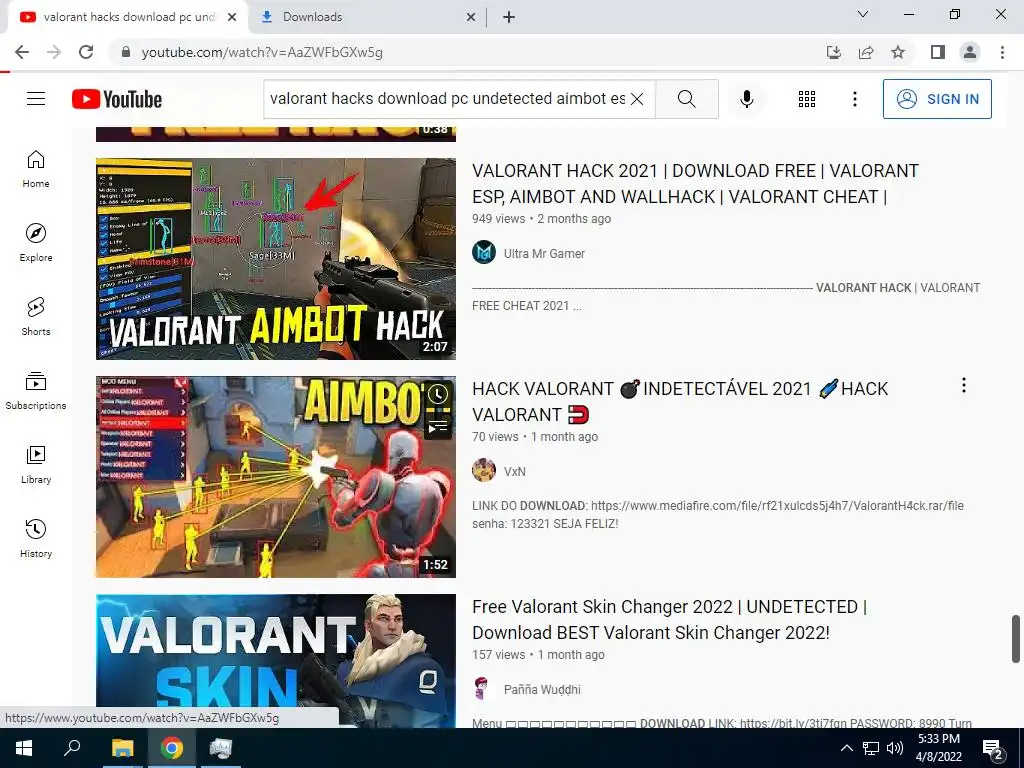The image size is (1024, 768).
Task: Click the magnifier search button
Action: click(686, 99)
